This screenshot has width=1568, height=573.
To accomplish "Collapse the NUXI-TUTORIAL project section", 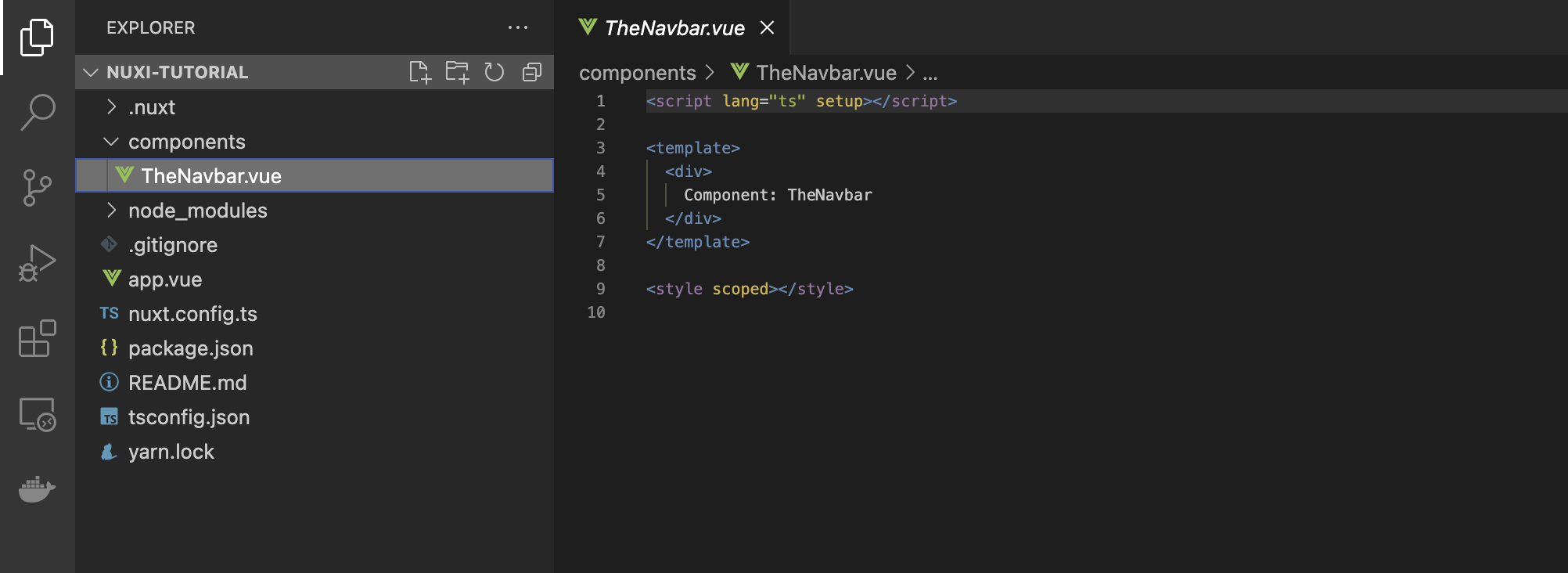I will (x=92, y=72).
